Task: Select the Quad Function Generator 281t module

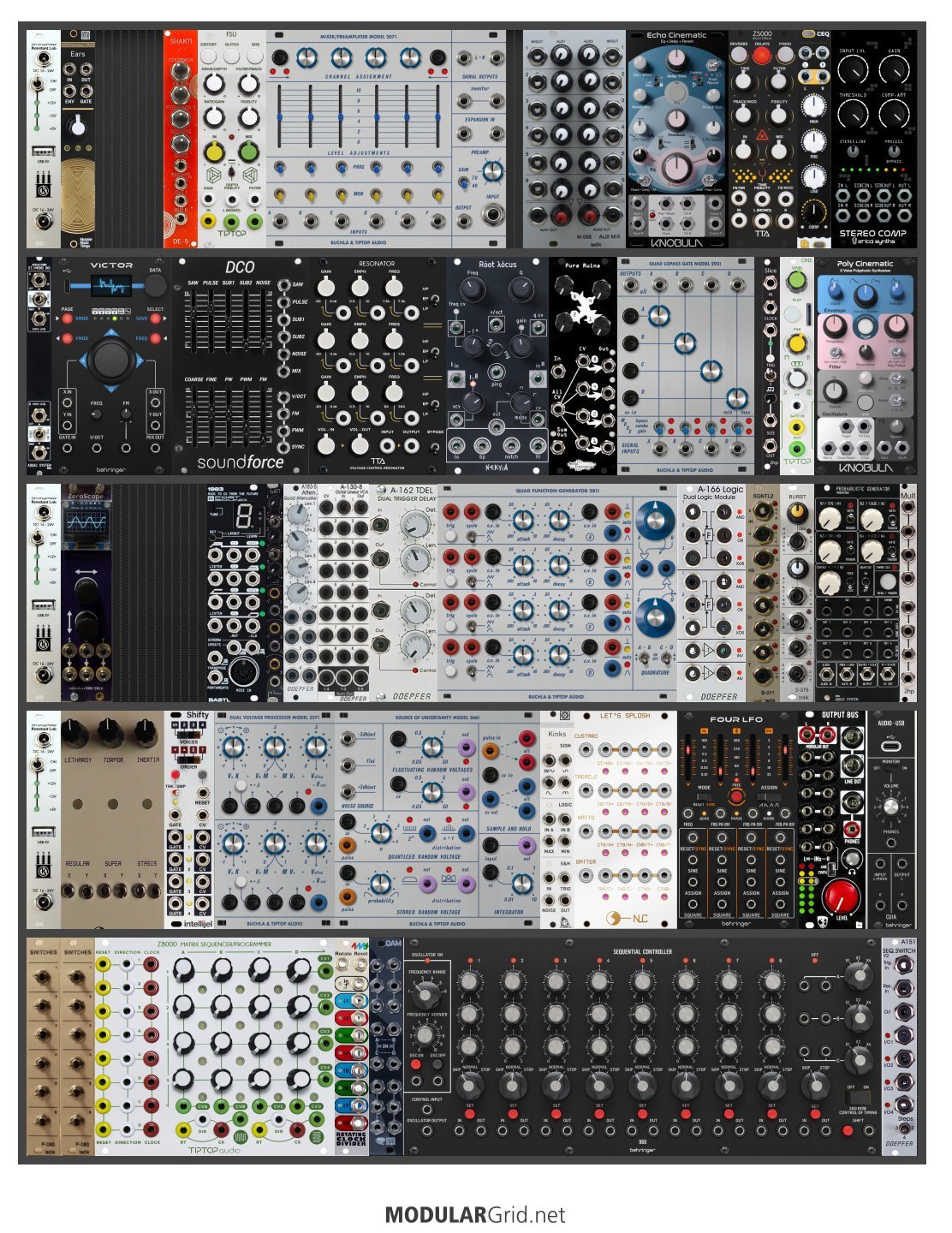Action: tap(557, 593)
